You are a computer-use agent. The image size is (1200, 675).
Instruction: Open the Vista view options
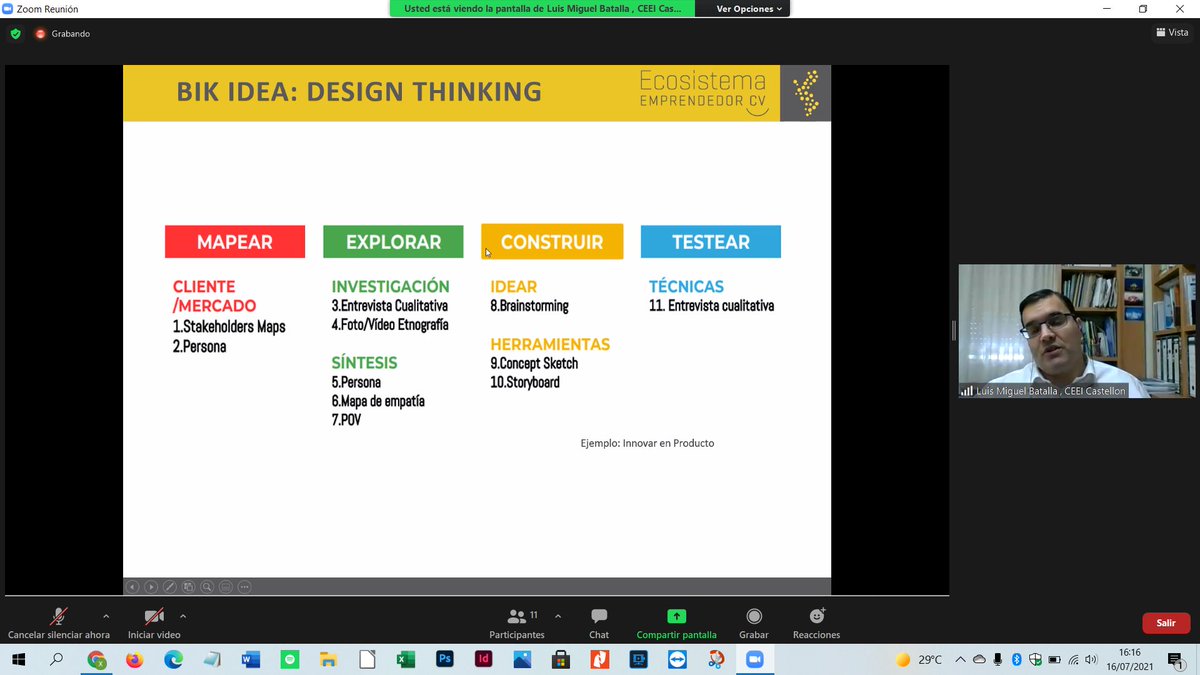[1172, 33]
